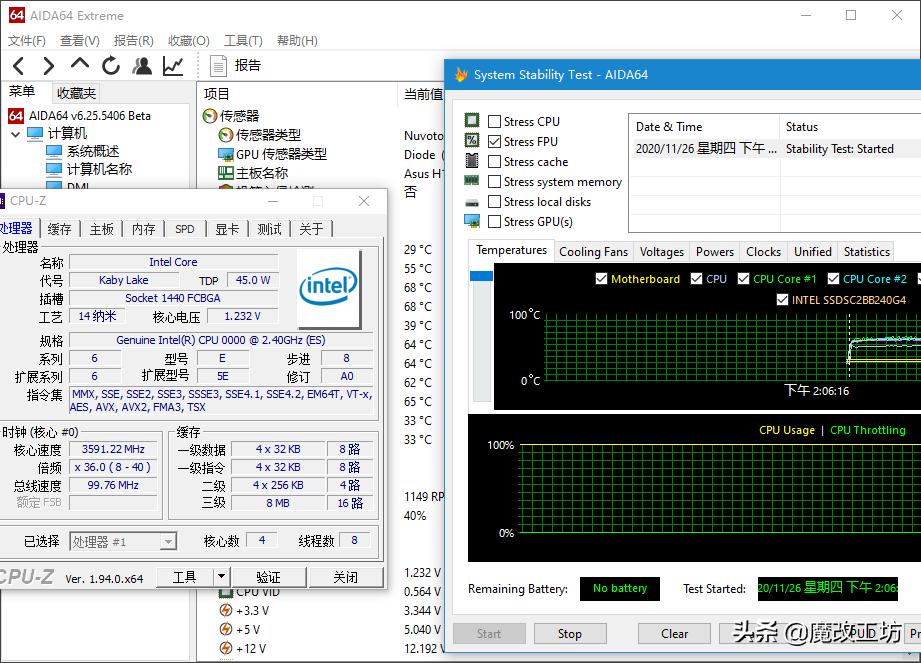Screen dimensions: 921x663
Task: Click the Clear button to reset results
Action: (673, 633)
